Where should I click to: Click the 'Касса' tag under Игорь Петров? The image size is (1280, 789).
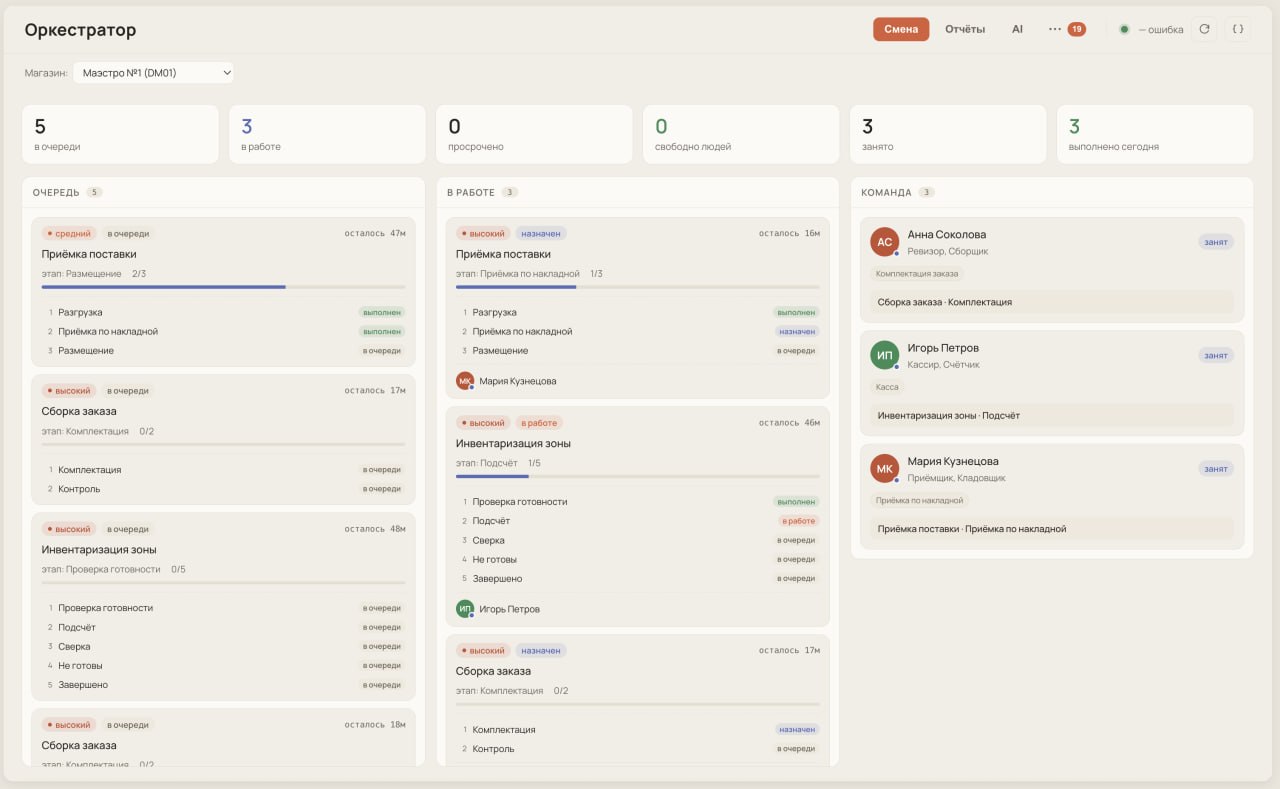(887, 387)
